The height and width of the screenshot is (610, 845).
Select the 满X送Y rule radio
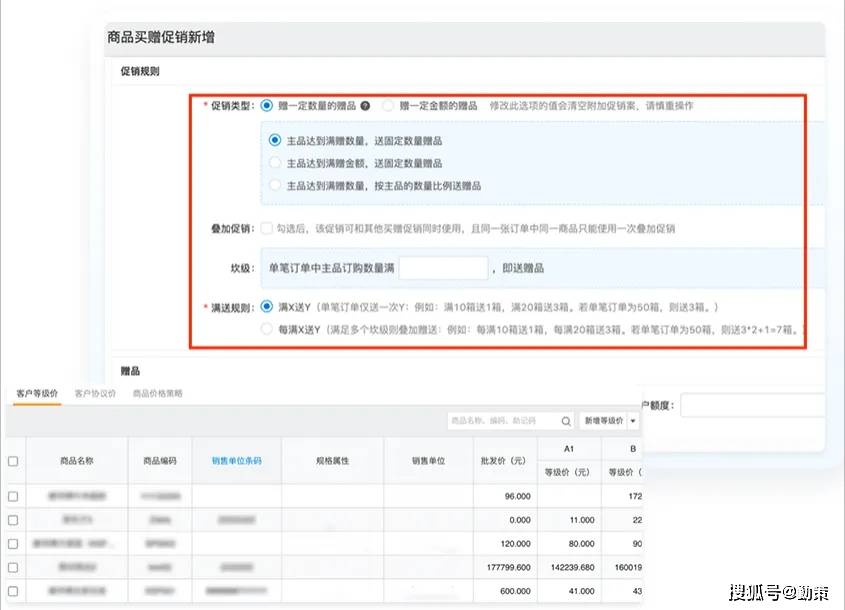pos(266,306)
